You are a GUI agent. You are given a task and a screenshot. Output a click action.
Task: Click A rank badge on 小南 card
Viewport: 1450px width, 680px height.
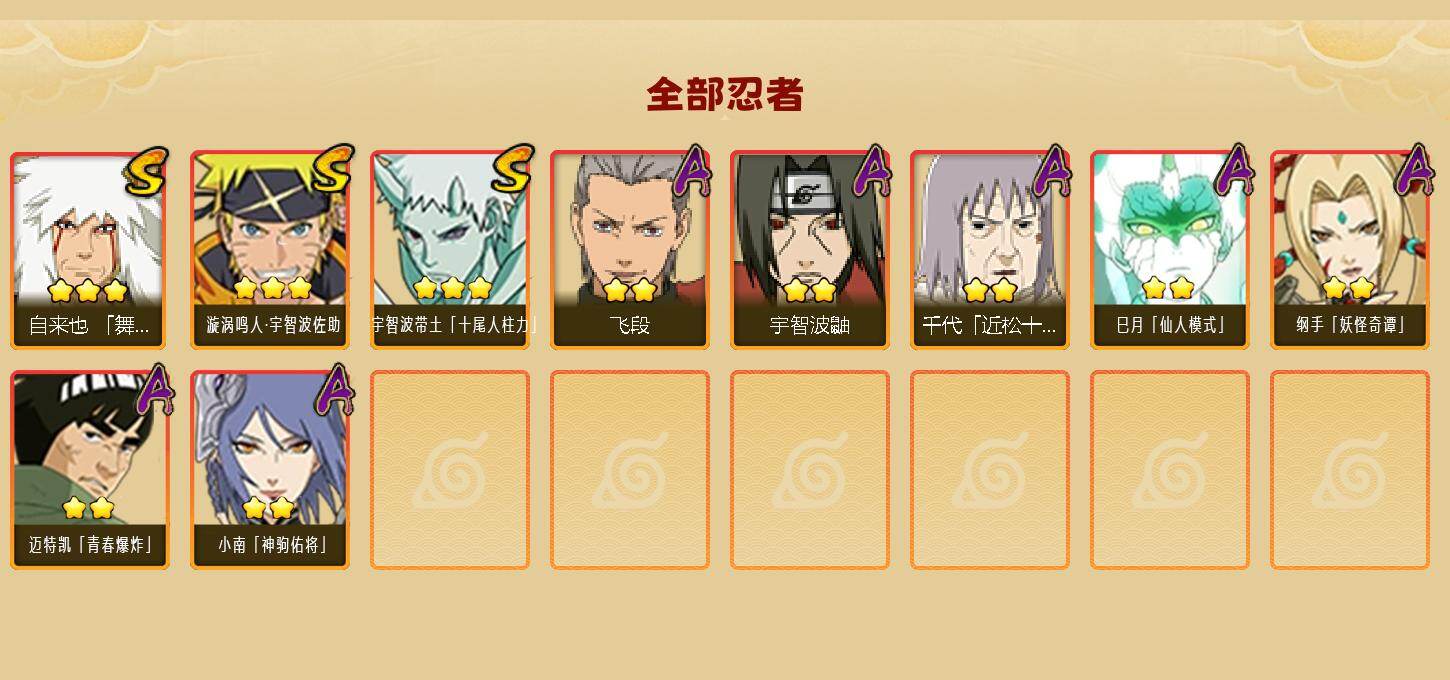click(x=334, y=390)
